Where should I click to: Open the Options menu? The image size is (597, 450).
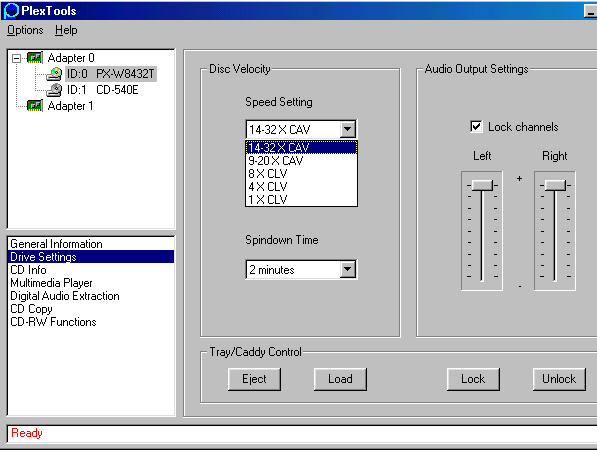pos(25,30)
